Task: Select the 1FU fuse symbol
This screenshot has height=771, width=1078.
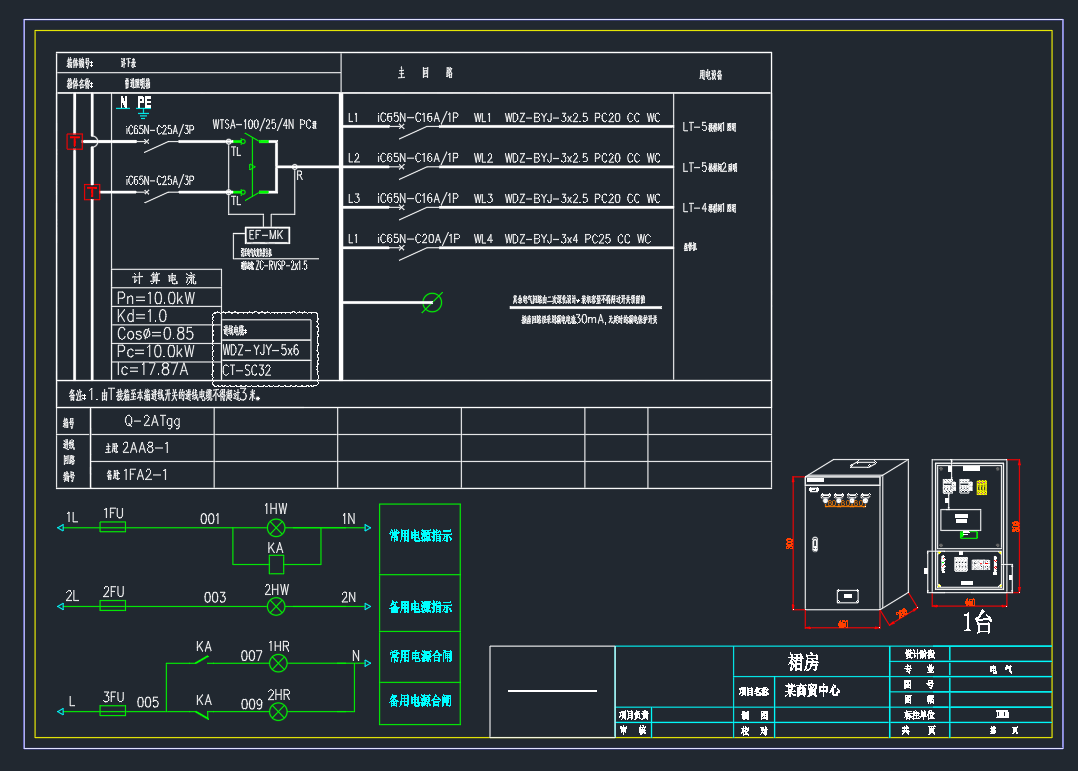Action: pyautogui.click(x=114, y=527)
